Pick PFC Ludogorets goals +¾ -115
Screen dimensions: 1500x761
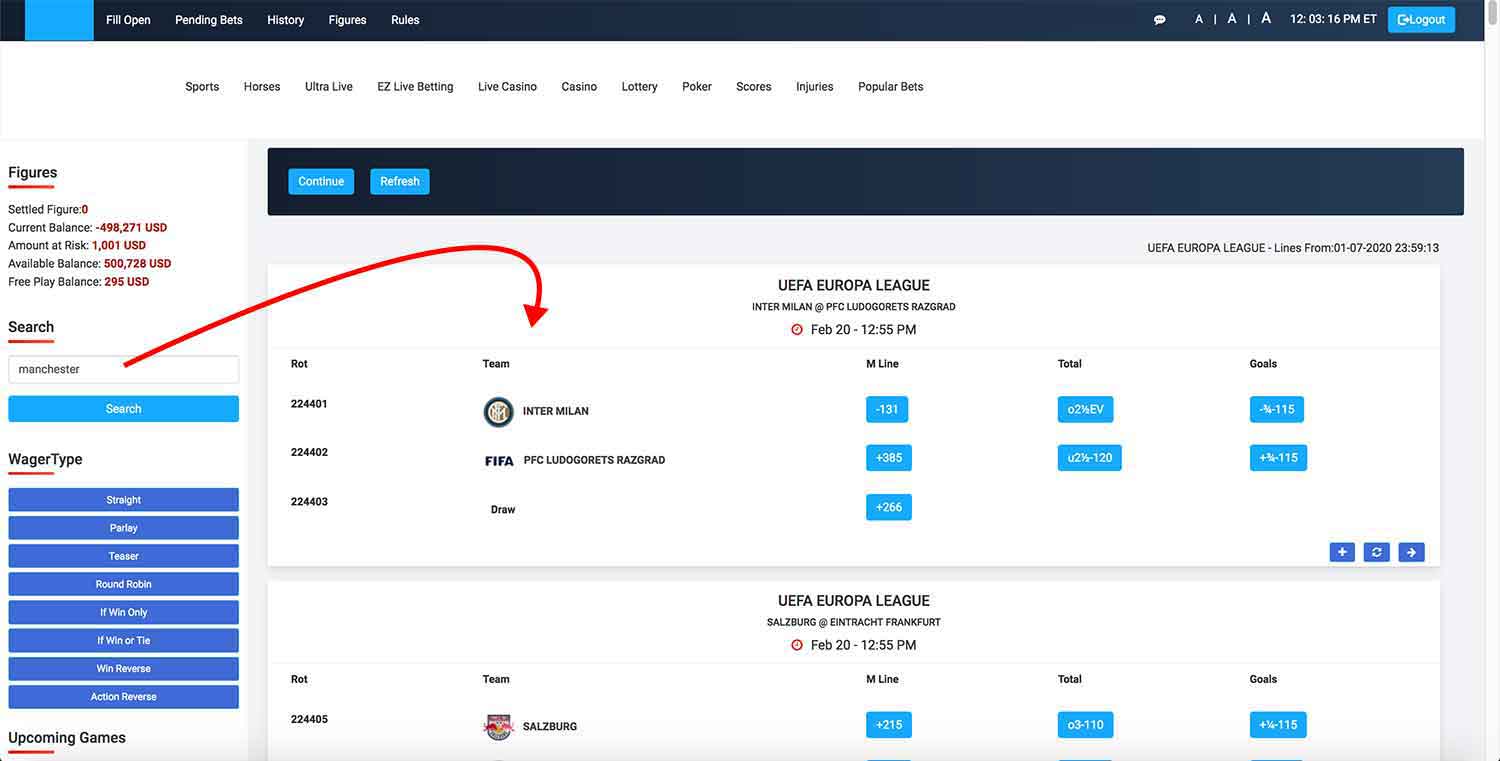[x=1278, y=458]
